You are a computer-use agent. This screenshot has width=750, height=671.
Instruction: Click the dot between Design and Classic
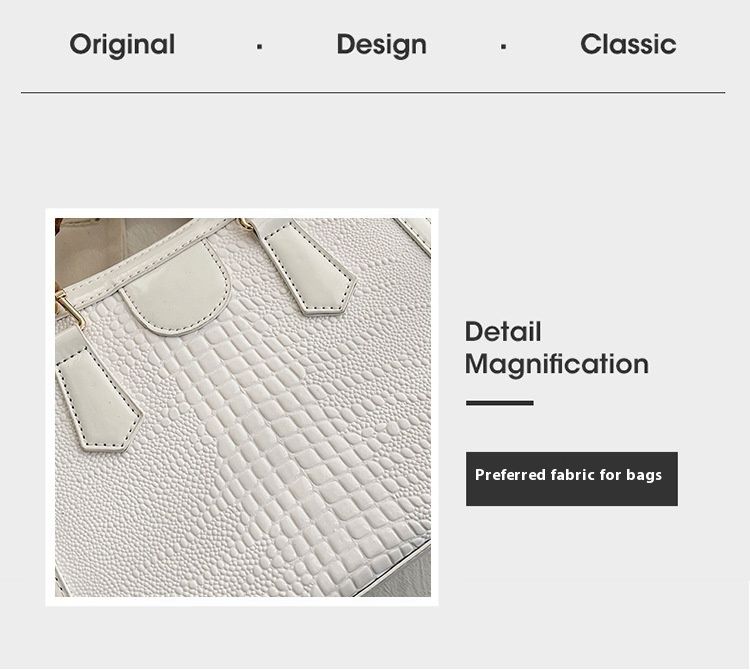pos(503,46)
